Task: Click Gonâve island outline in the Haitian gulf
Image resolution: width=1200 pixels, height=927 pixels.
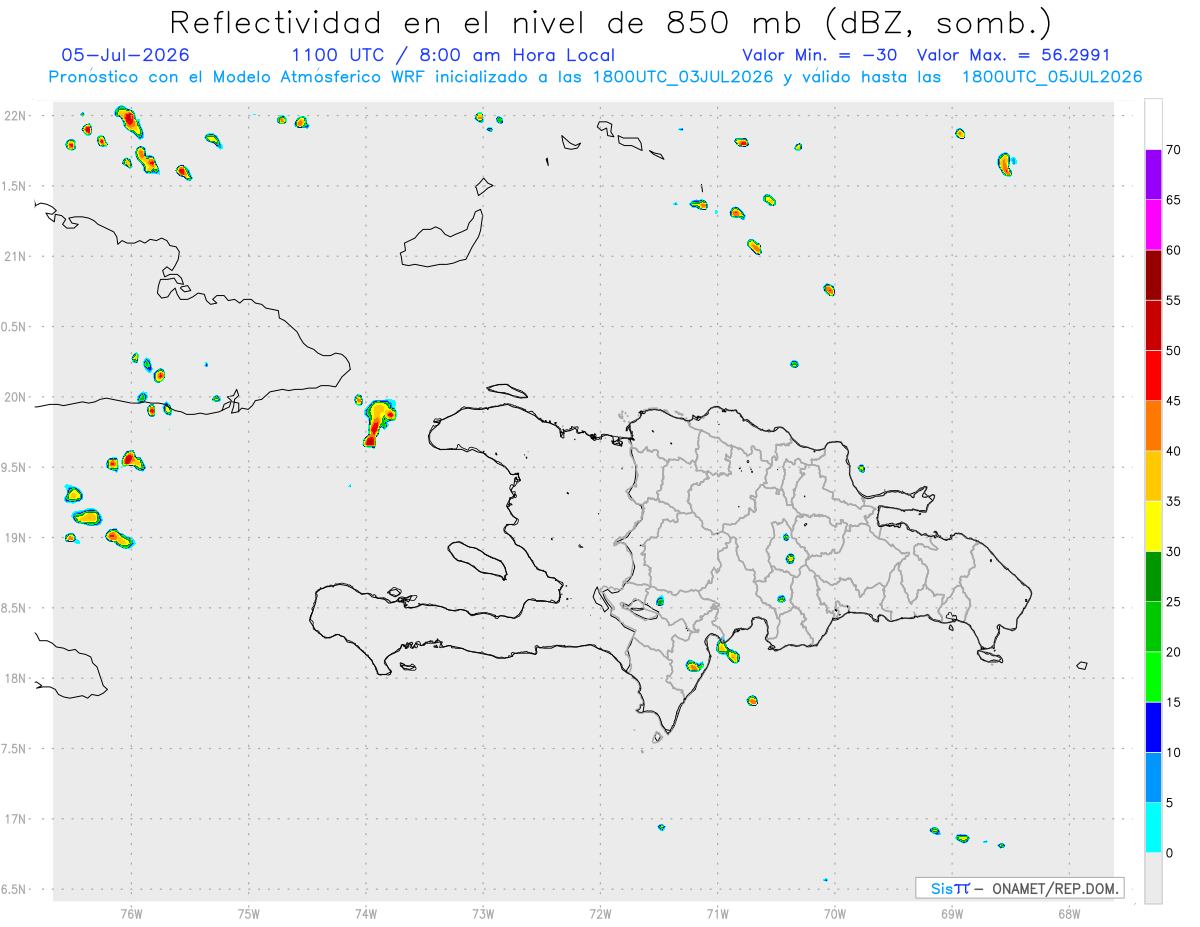Action: tap(477, 560)
